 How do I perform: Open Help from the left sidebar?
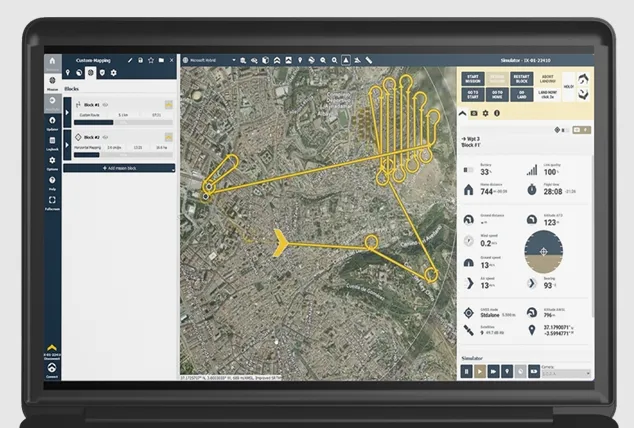(x=53, y=182)
